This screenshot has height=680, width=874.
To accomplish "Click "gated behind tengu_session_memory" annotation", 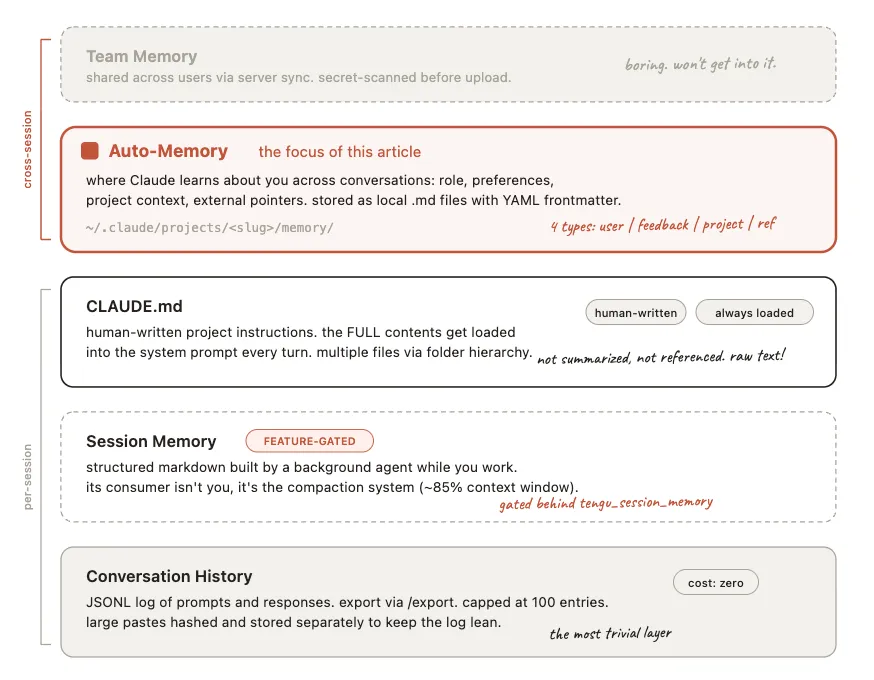I will 606,503.
